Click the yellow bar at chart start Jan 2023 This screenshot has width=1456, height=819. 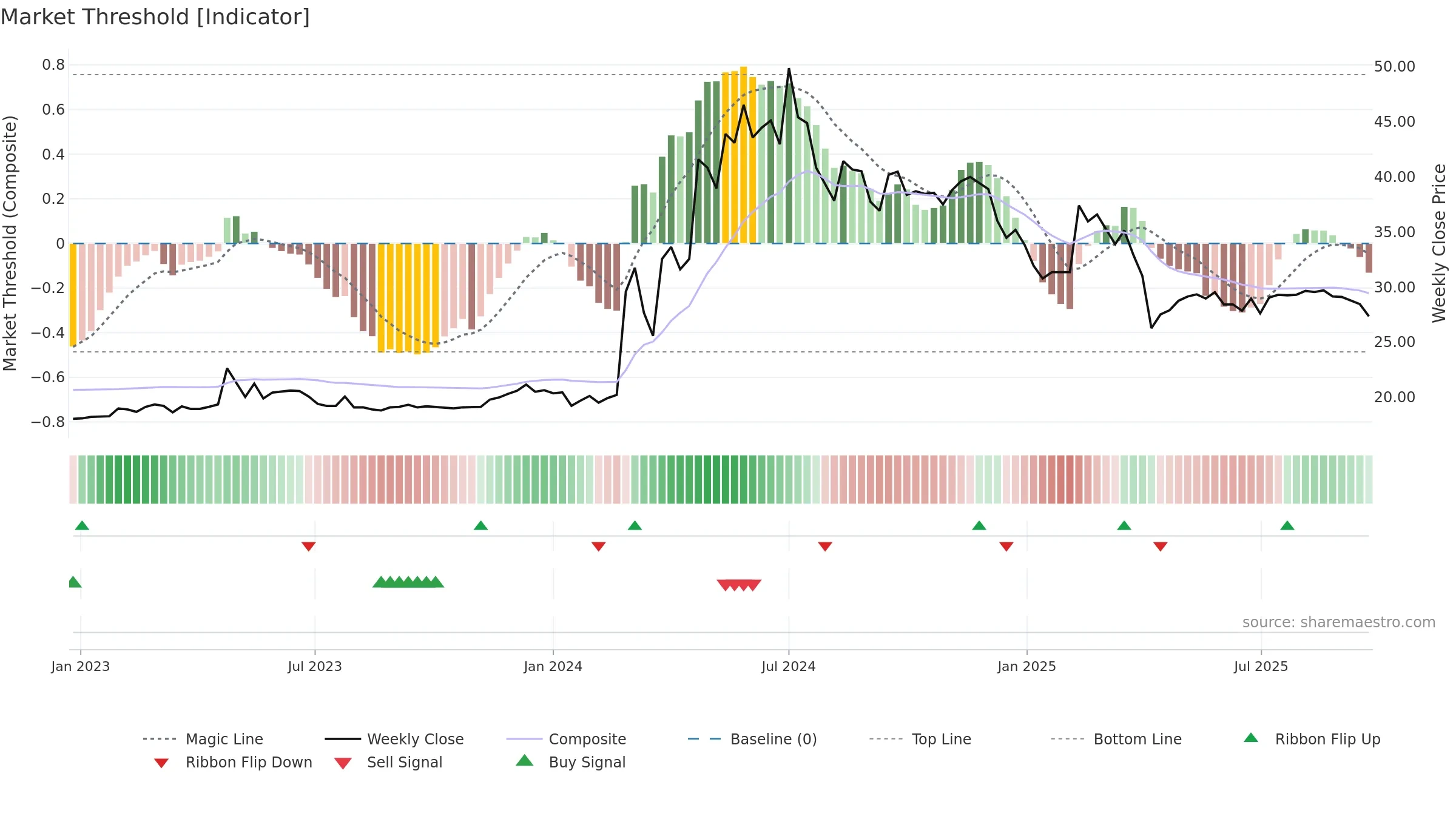point(73,295)
